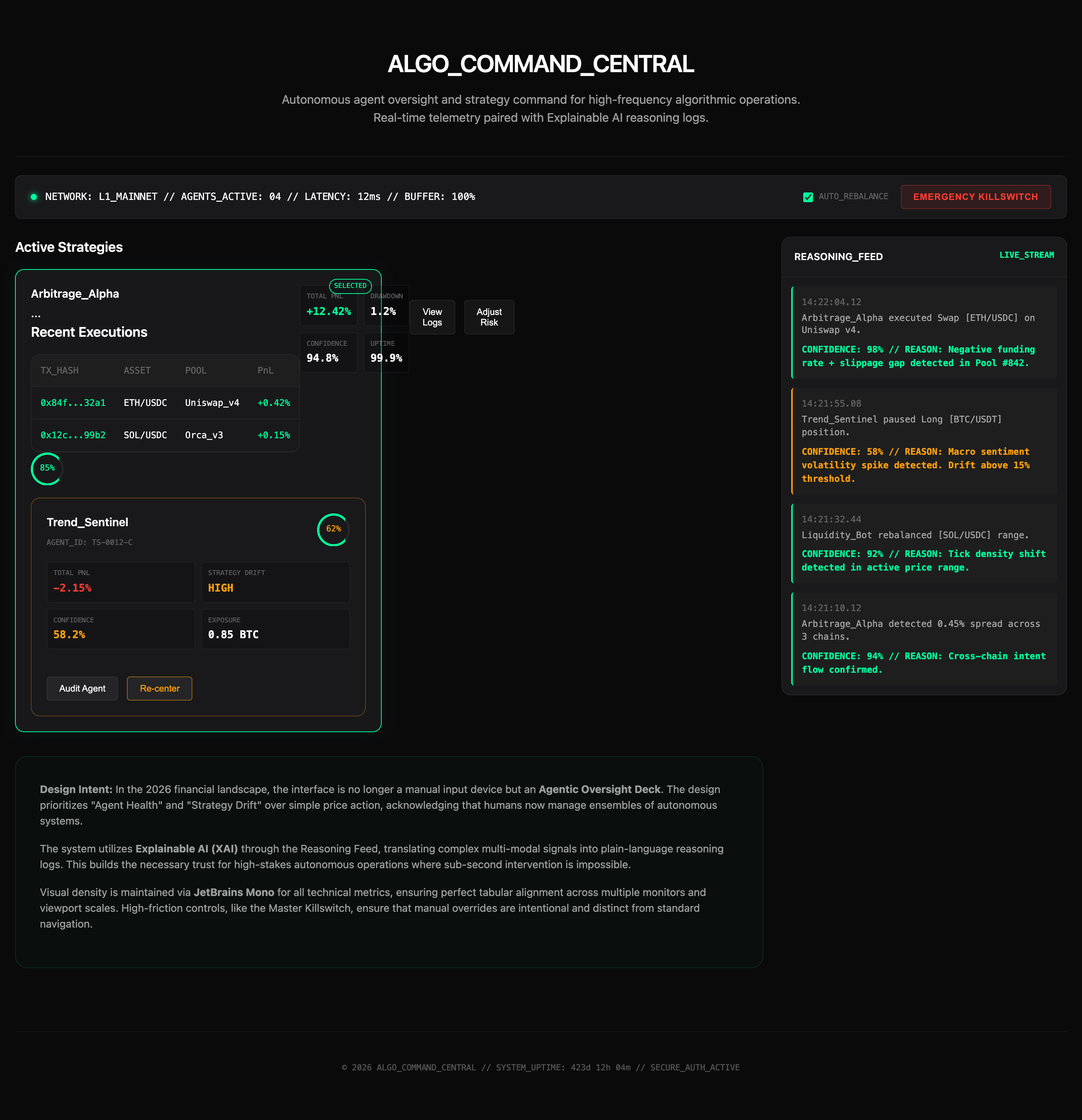
Task: Select the Trend_Sentinel paused Long feed entry
Action: (923, 440)
